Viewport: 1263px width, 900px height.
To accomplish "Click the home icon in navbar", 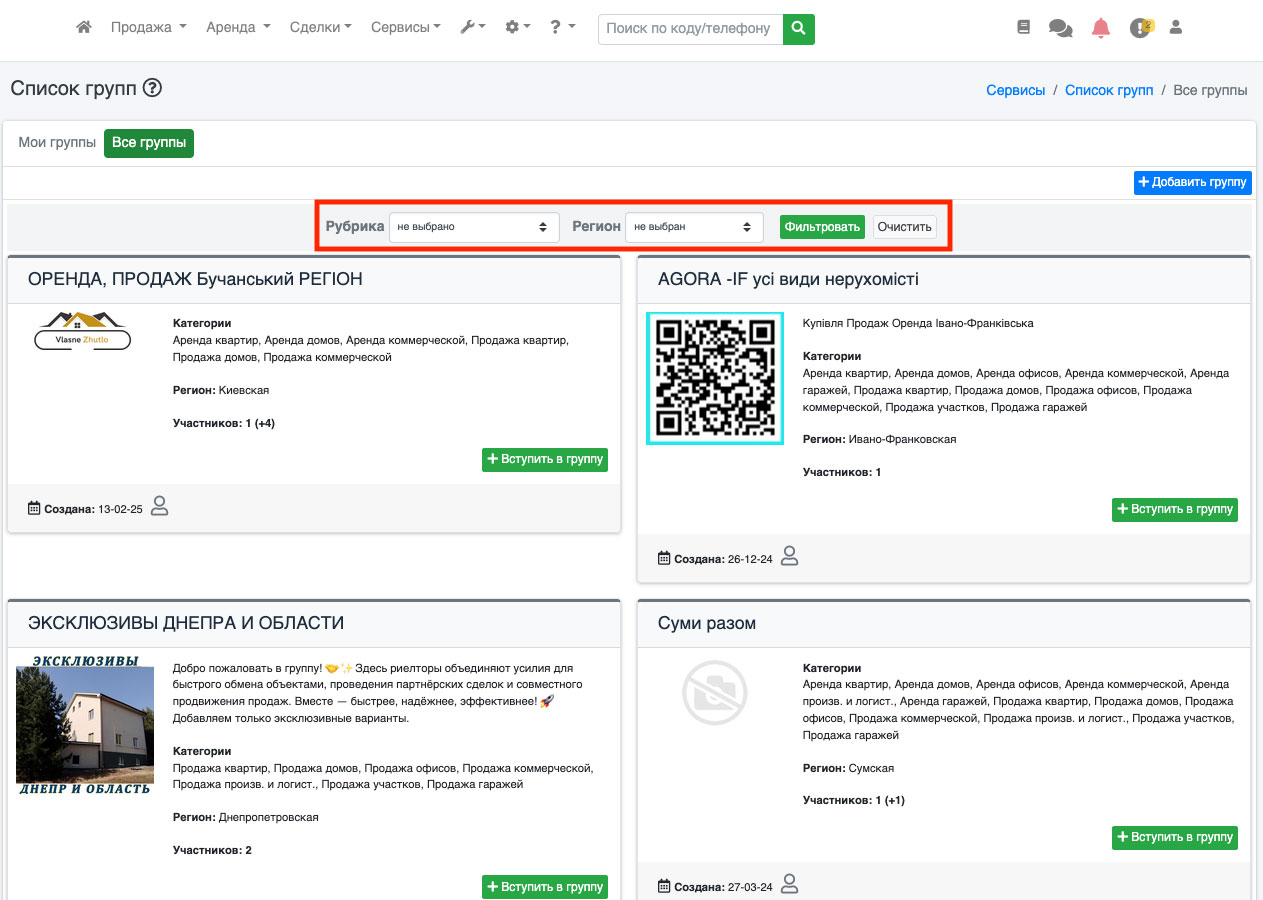I will pos(84,28).
